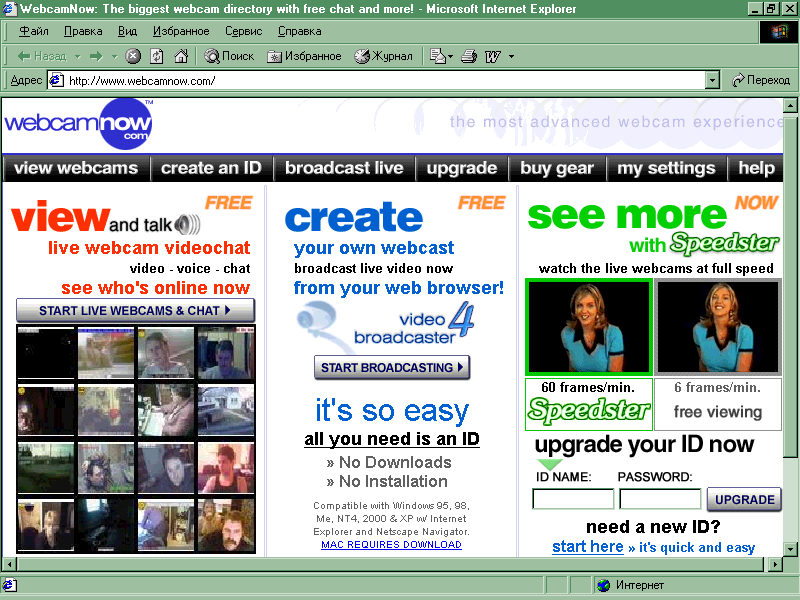Open the Журнал history toolbar button
The width and height of the screenshot is (800, 600).
click(383, 56)
